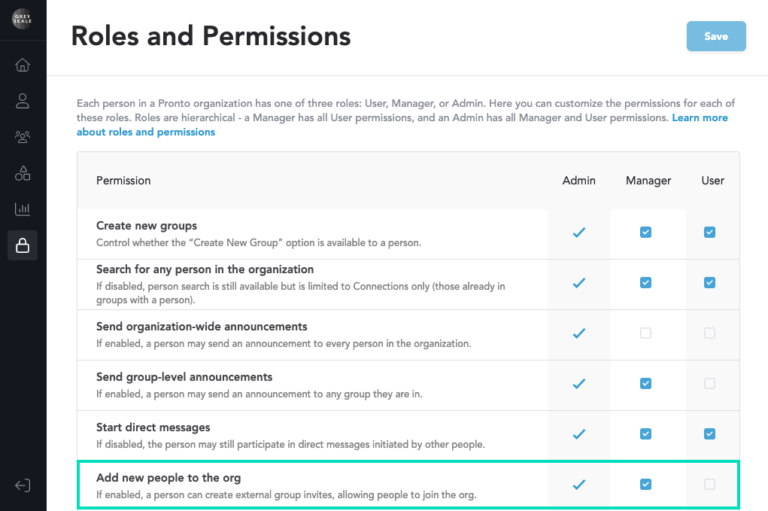
Task: Uncheck Manager for Add new people to org
Action: pos(646,485)
